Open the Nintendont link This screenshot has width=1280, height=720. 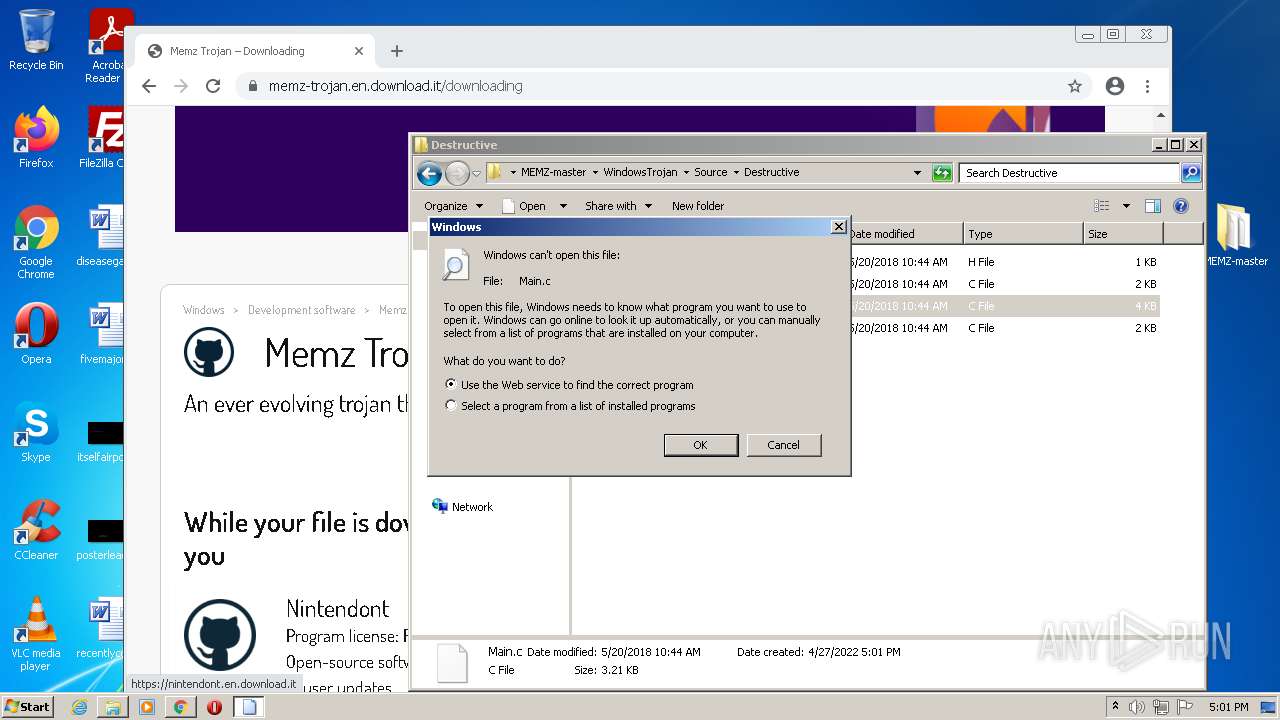tap(337, 609)
